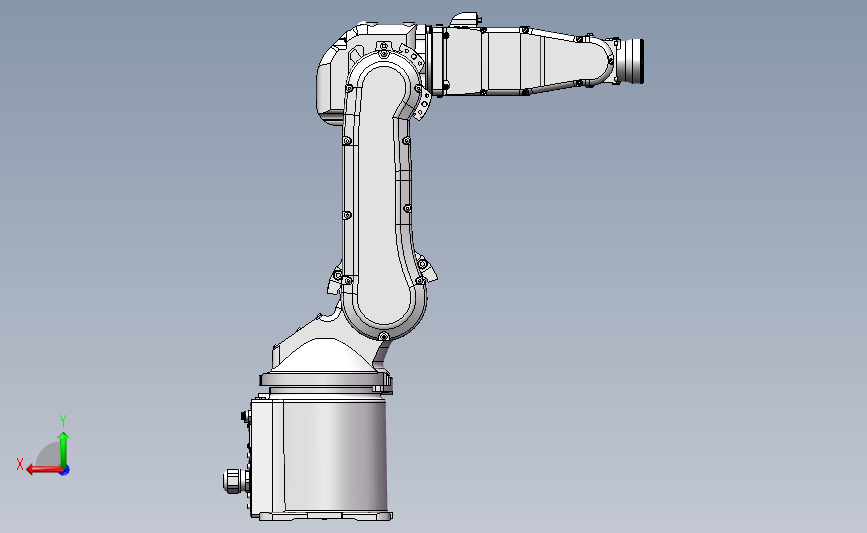Select the horizontal forearm of the robot
The width and height of the screenshot is (867, 533).
click(525, 61)
